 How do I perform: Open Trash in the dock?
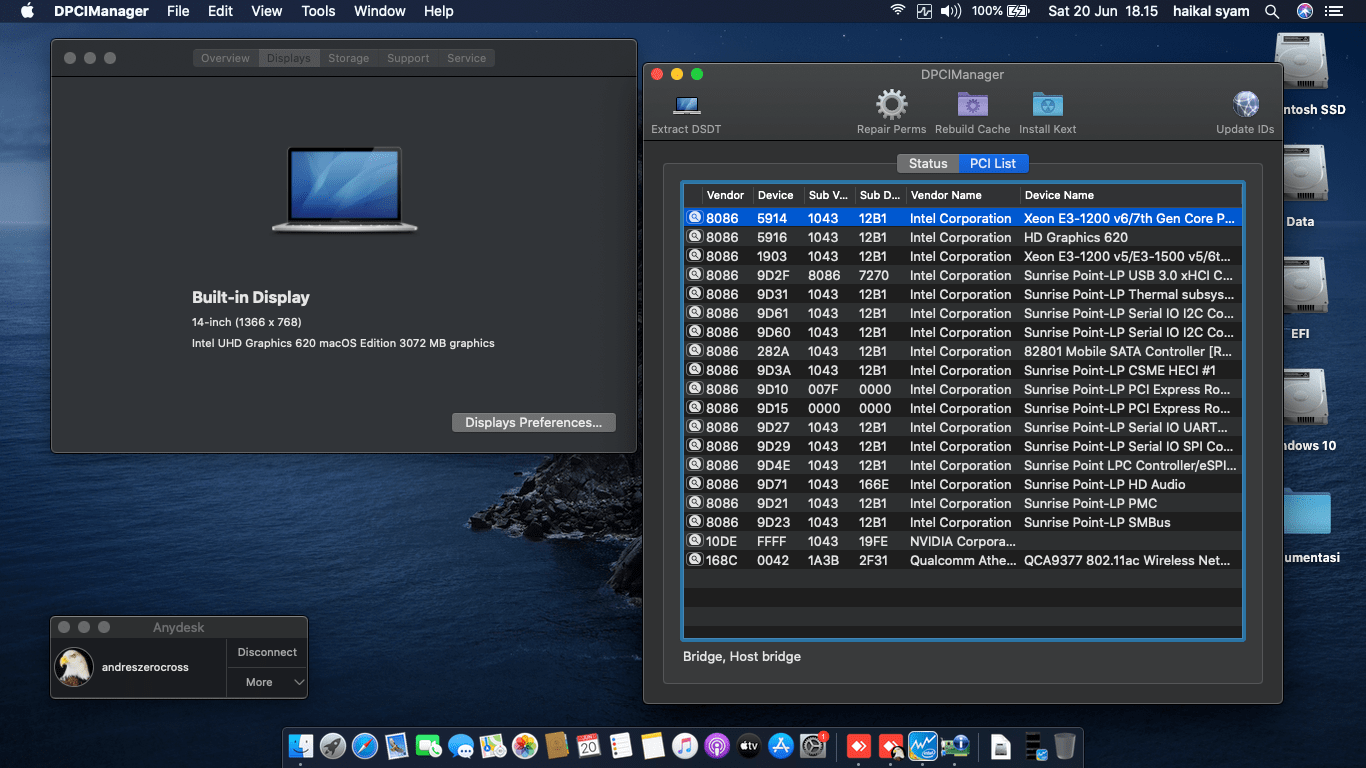1065,745
